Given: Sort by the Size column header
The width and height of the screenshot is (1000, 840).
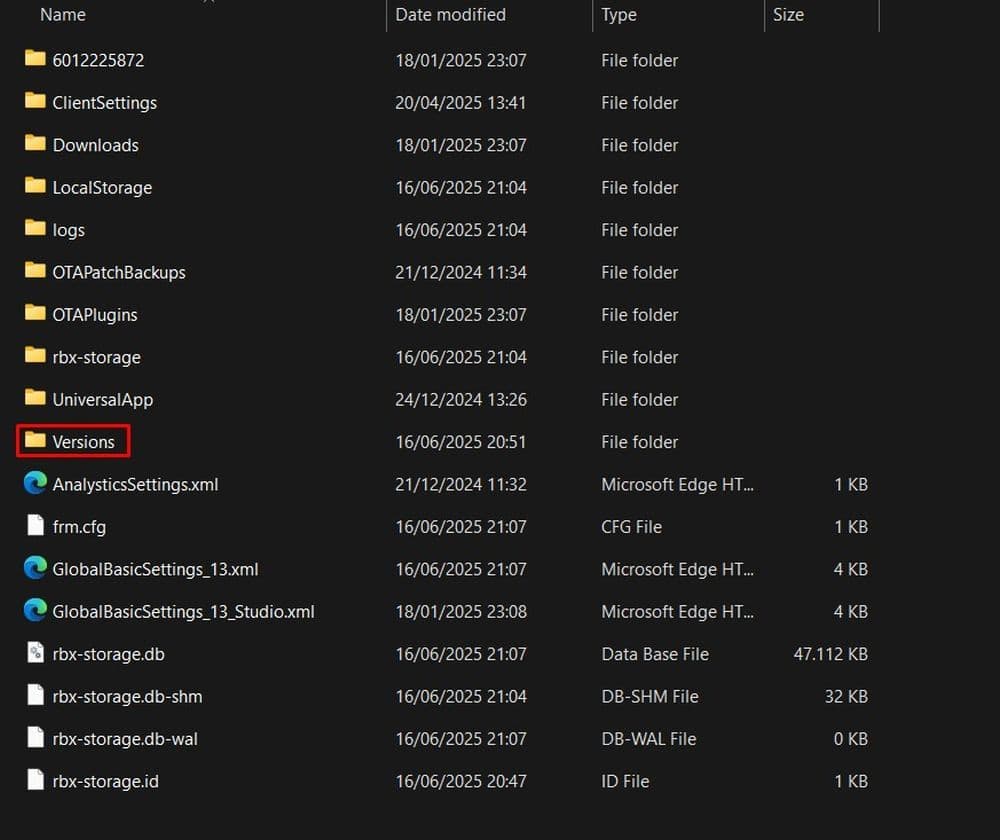Looking at the screenshot, I should coord(788,15).
